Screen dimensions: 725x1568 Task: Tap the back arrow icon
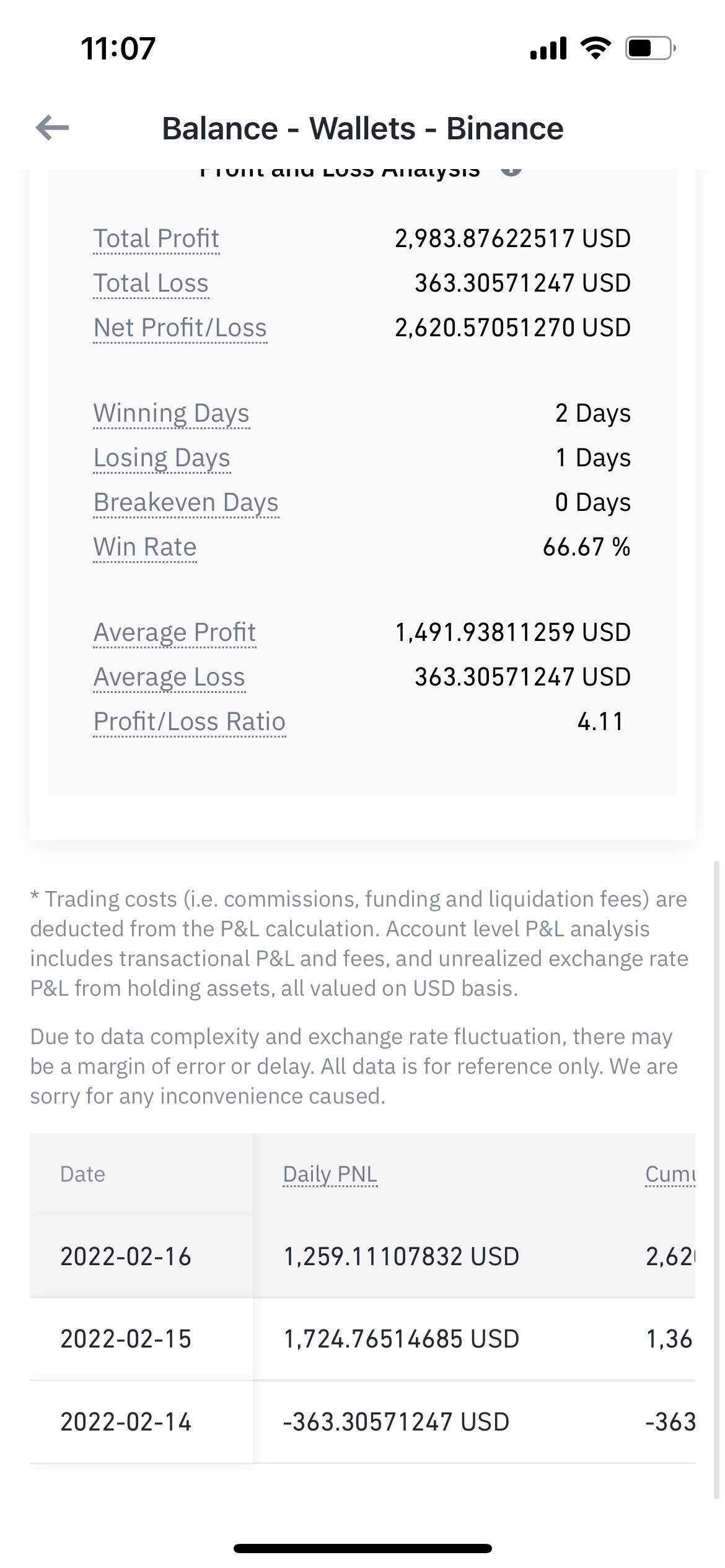pos(53,128)
